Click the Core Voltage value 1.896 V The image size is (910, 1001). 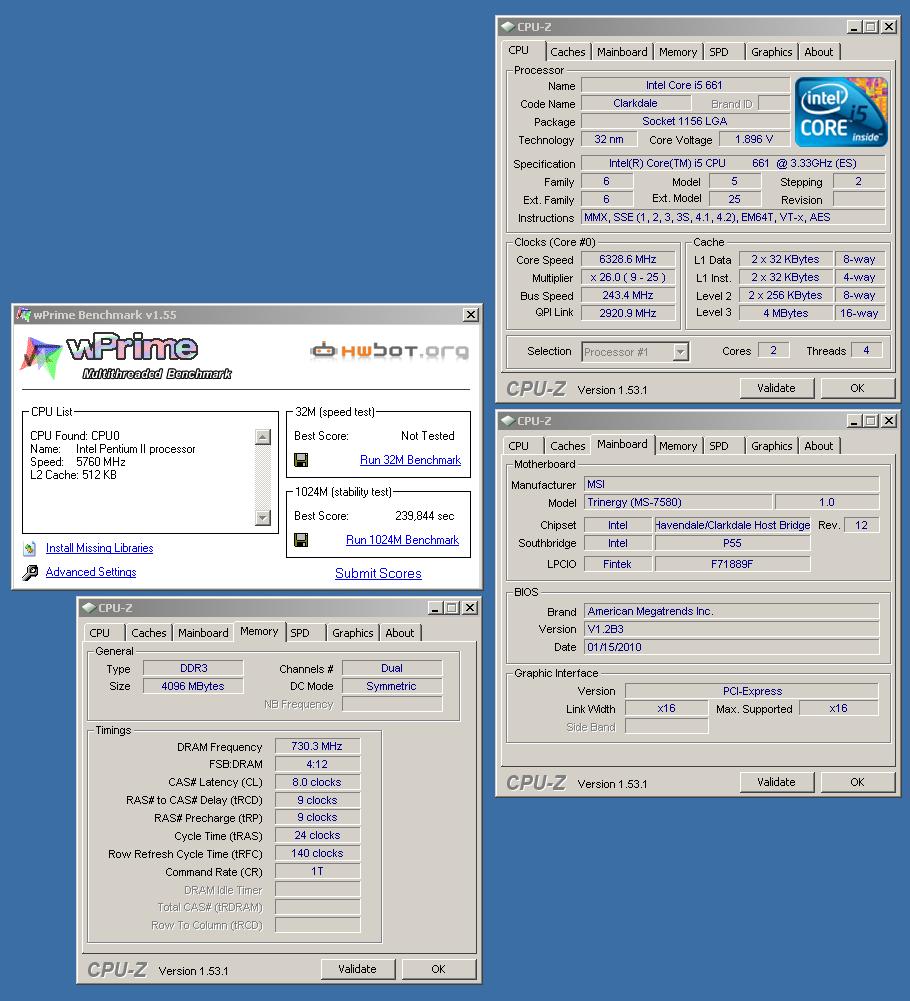754,139
